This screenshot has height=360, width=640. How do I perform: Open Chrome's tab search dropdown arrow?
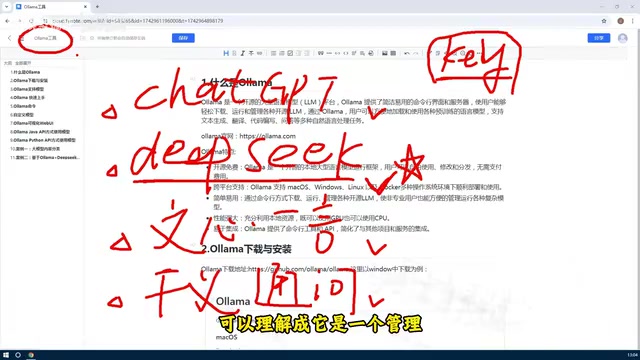6,7
